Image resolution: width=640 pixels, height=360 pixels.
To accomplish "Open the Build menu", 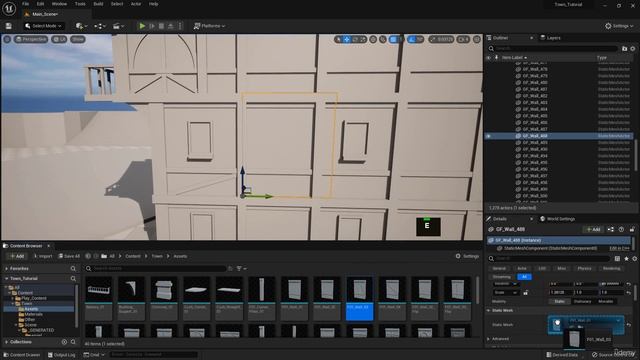I will click(x=98, y=4).
